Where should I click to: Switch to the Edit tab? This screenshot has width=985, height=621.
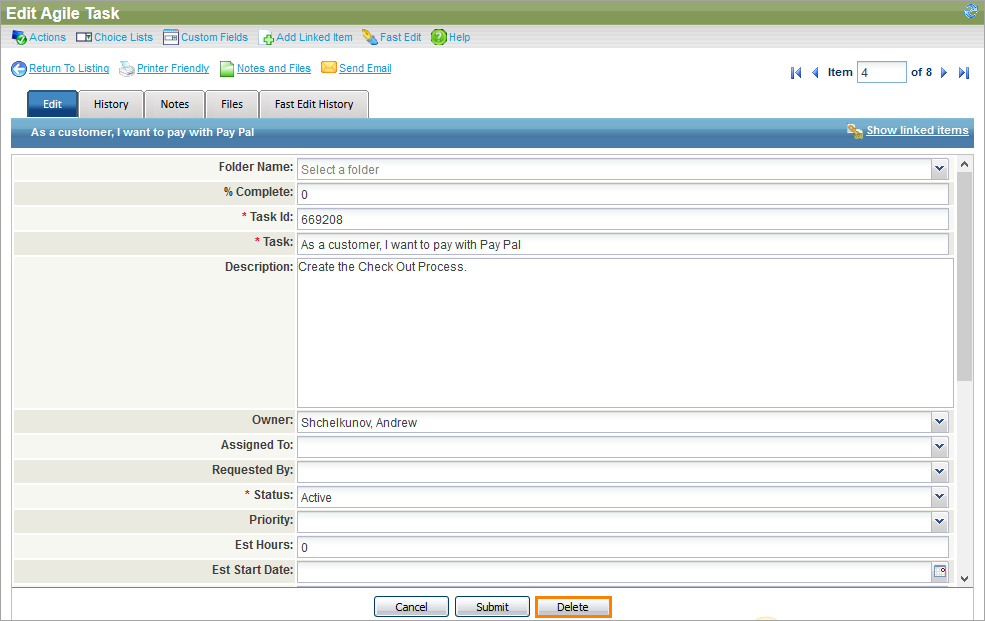tap(53, 104)
